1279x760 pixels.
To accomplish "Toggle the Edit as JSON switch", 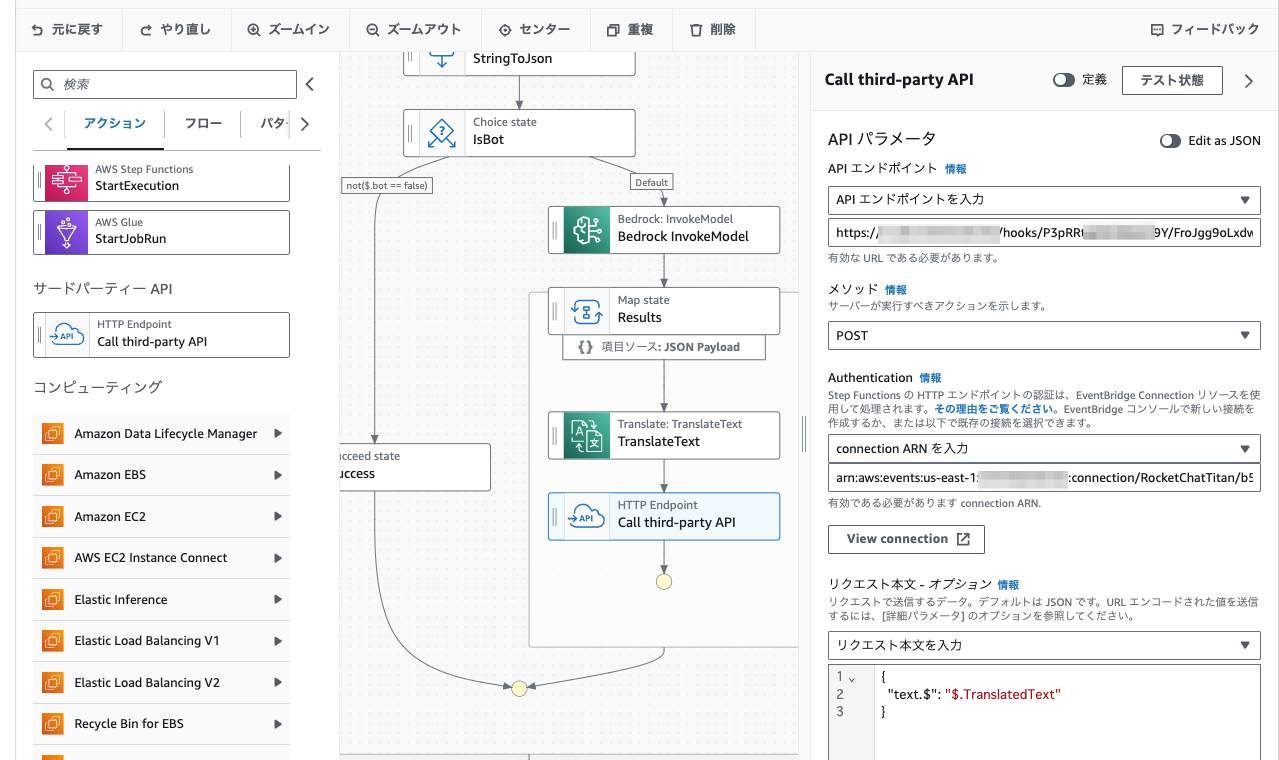I will pos(1170,141).
